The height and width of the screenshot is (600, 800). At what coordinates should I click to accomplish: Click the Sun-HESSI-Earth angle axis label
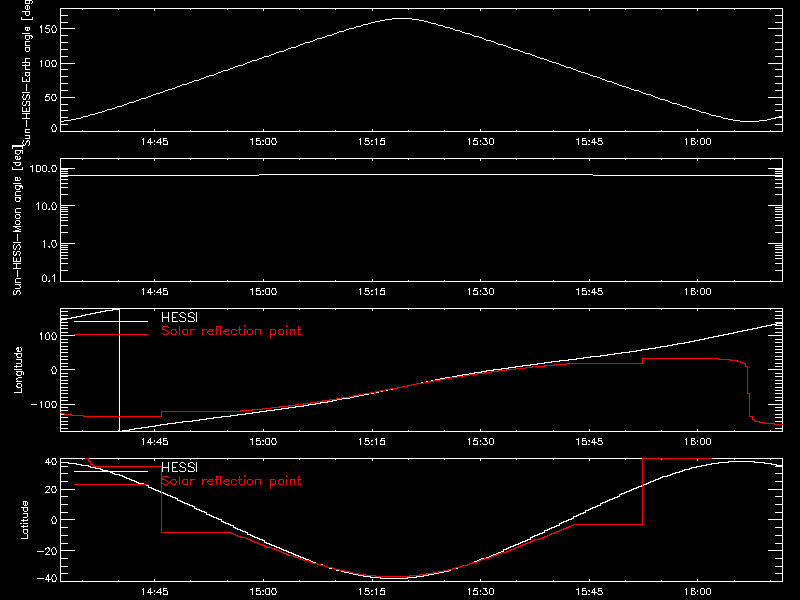(x=27, y=72)
